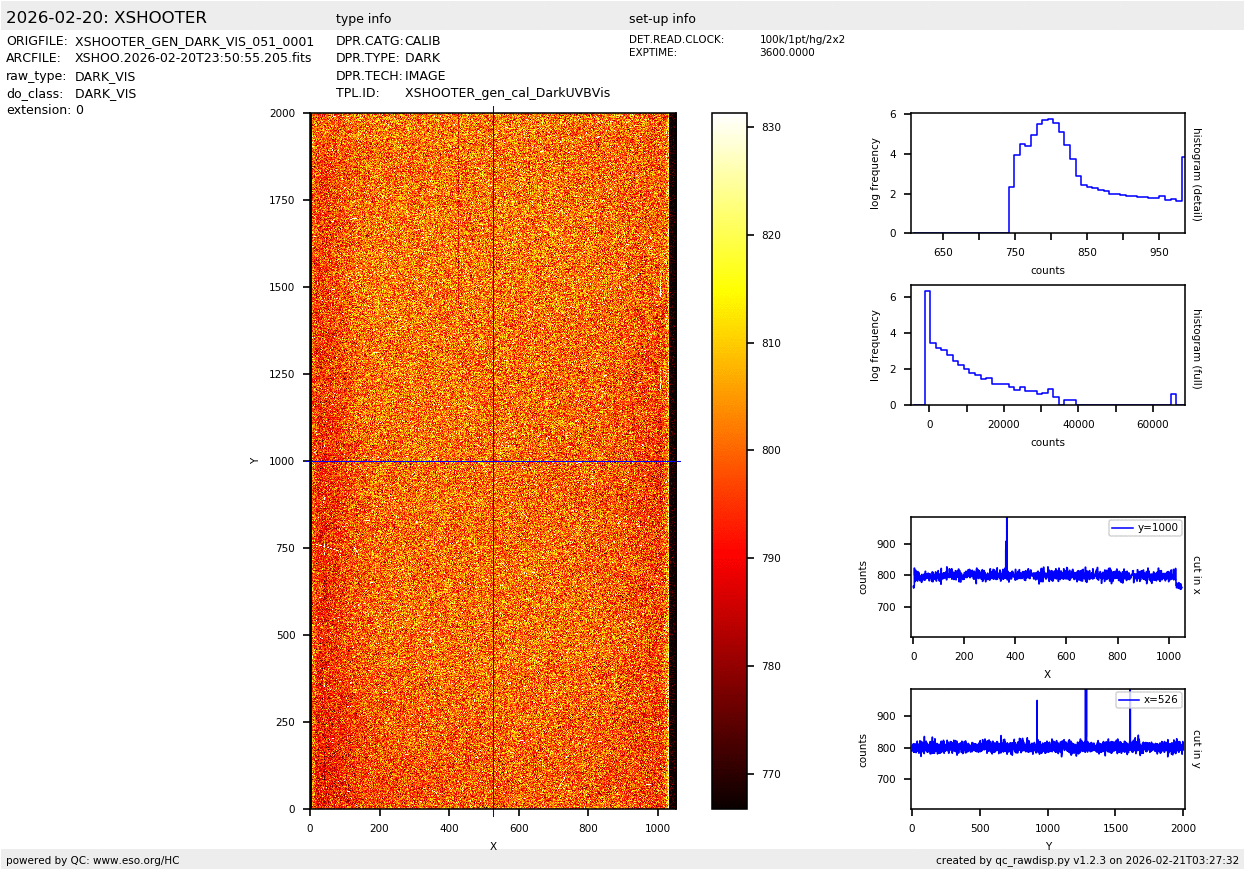Image resolution: width=1245 pixels, height=870 pixels.
Task: Select the 'type info' header
Action: point(363,19)
